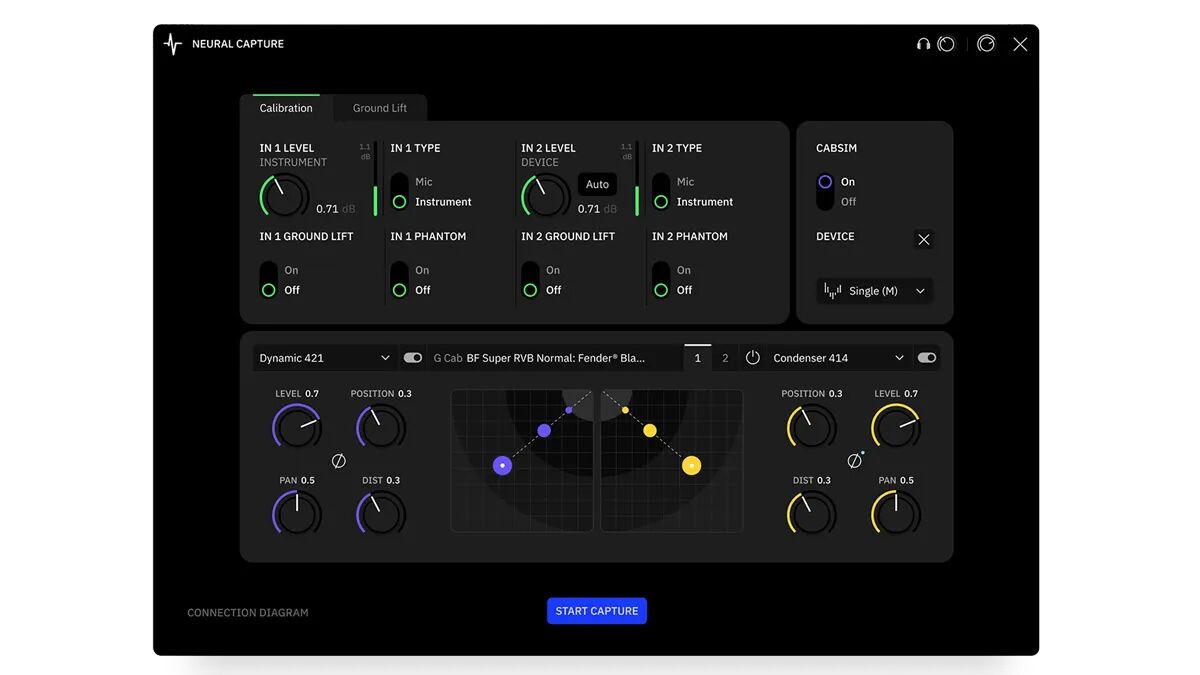Click the headphones monitor icon
This screenshot has width=1200, height=675.
pyautogui.click(x=923, y=44)
